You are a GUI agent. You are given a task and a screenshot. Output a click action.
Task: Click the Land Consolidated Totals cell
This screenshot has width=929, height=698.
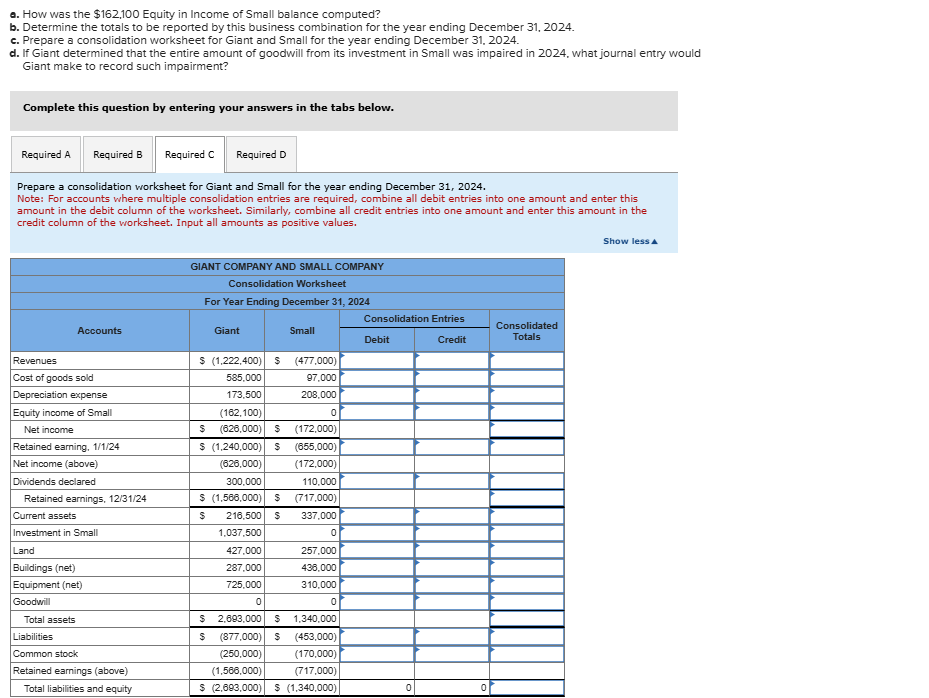click(526, 549)
